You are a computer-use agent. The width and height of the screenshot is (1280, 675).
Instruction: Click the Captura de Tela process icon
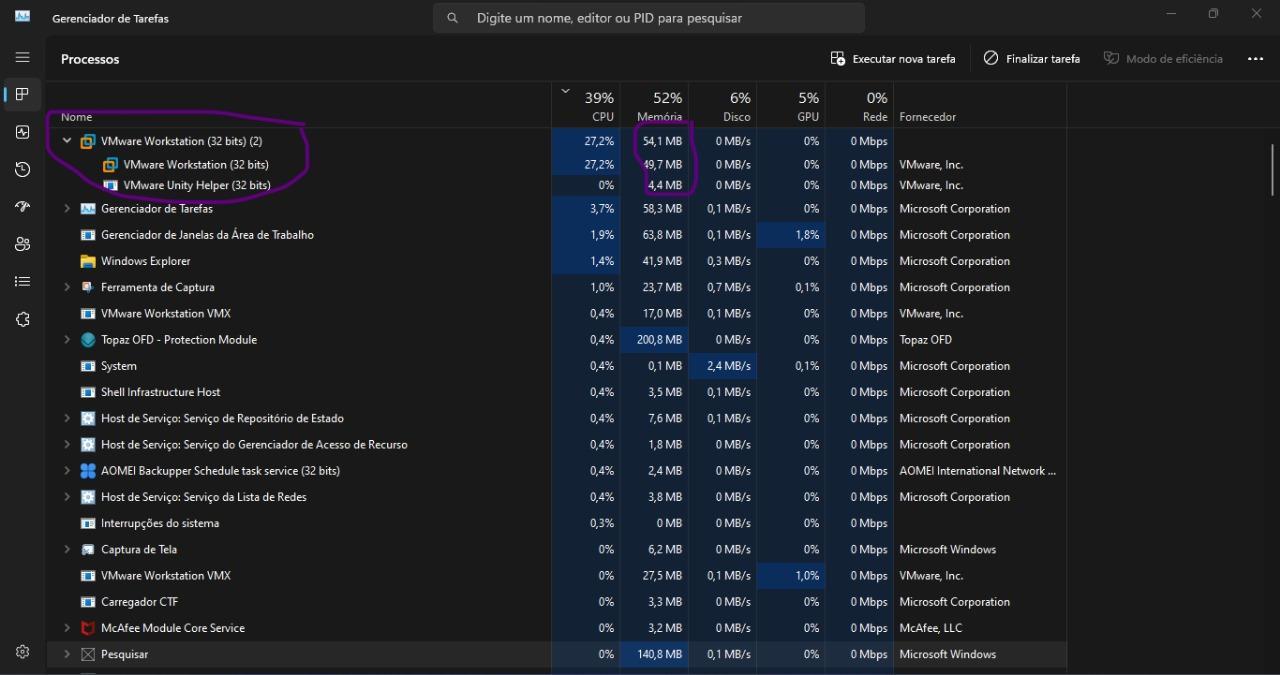(x=88, y=549)
